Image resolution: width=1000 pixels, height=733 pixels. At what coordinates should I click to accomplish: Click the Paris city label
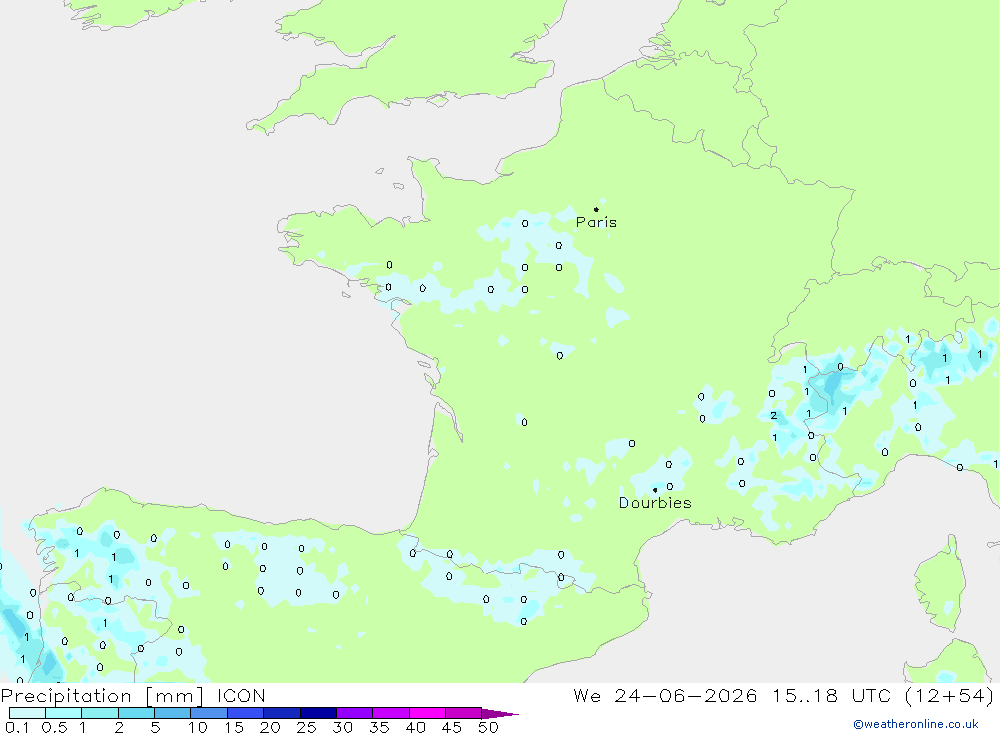(596, 222)
